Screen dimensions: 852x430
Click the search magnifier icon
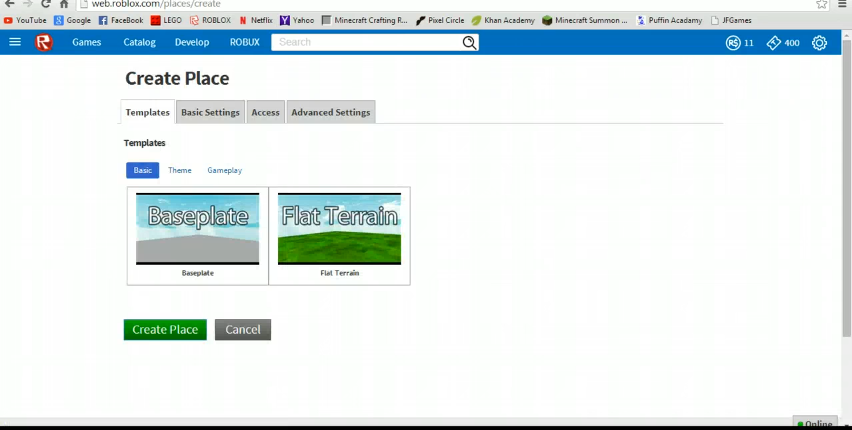tap(469, 42)
